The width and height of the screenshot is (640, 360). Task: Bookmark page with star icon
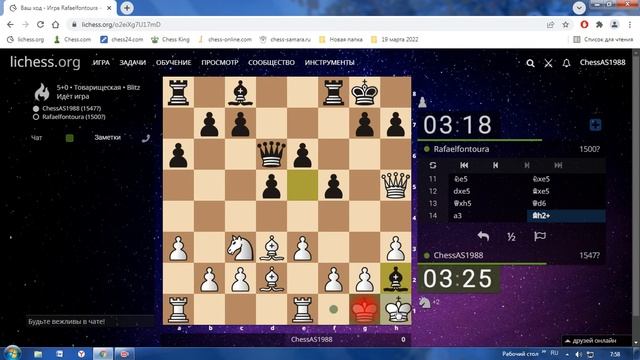566,24
